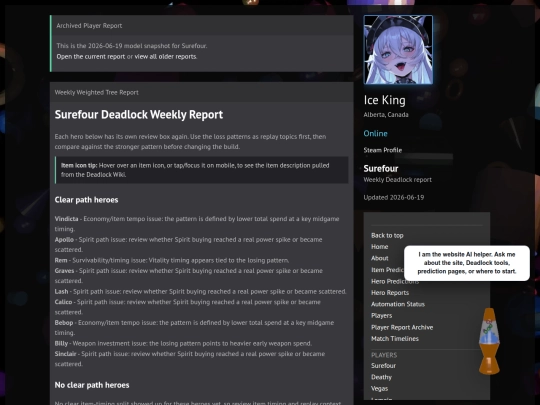Click the Surefour heading above Weekly Deadlock report
This screenshot has width=540, height=405.
tap(381, 169)
